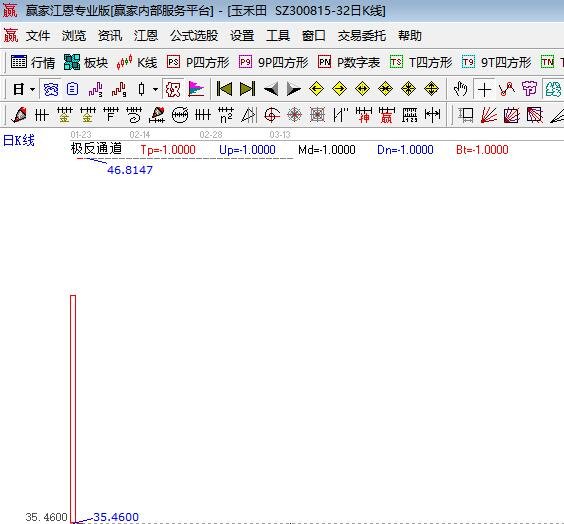Click the red 赢 line tool icon
The image size is (564, 524).
[x=386, y=115]
